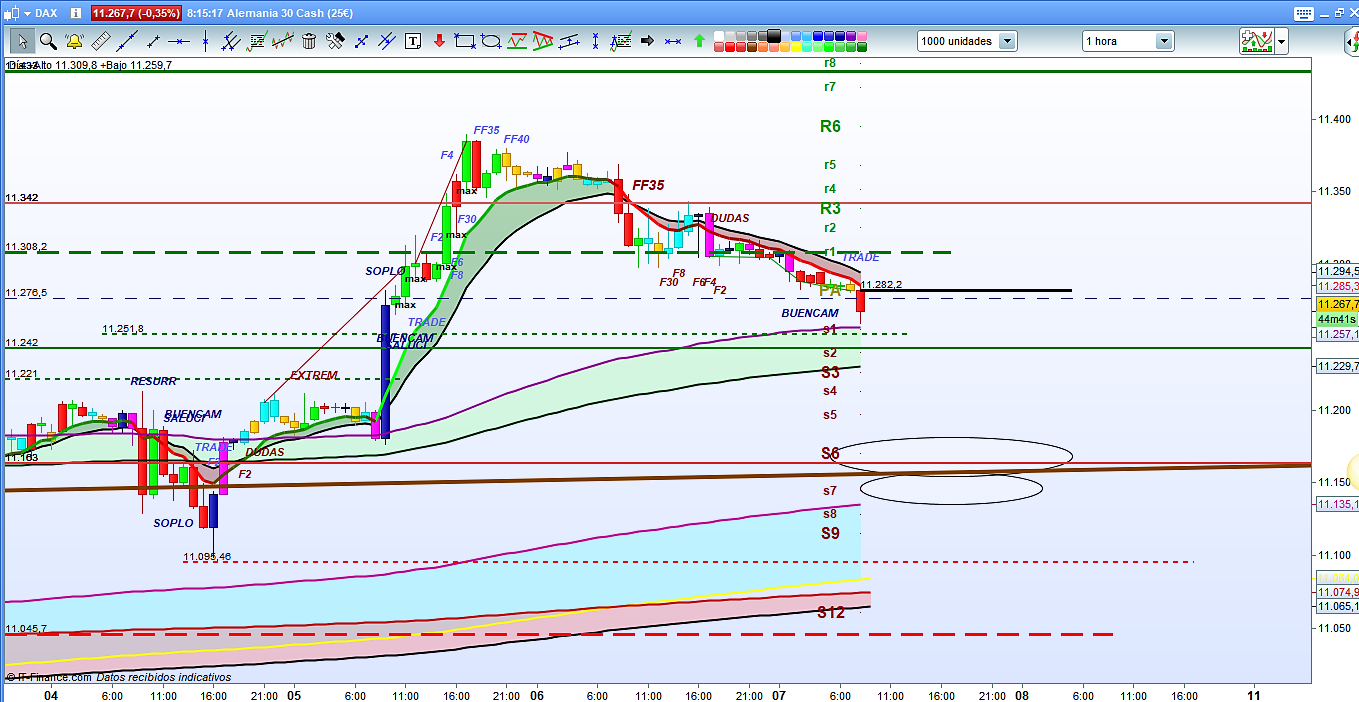Choose the black color swatch
Image resolution: width=1359 pixels, height=702 pixels.
(x=774, y=35)
